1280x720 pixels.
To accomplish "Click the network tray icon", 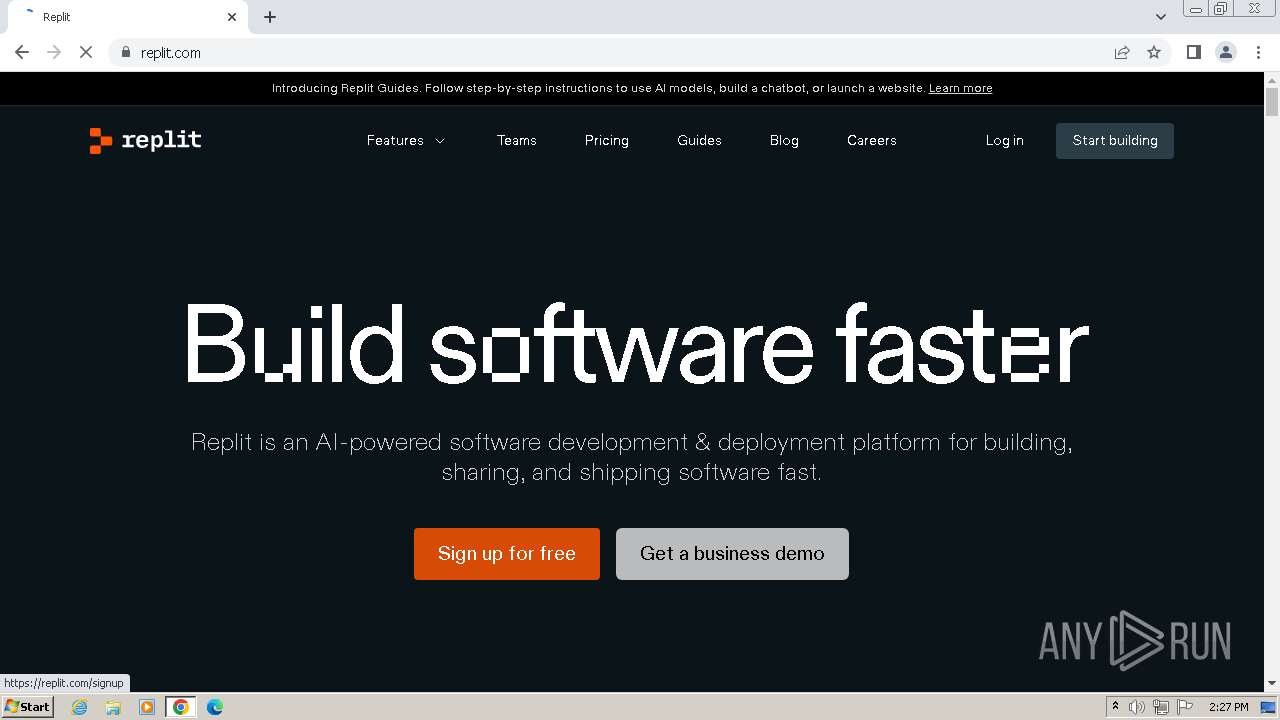I will [x=1161, y=707].
